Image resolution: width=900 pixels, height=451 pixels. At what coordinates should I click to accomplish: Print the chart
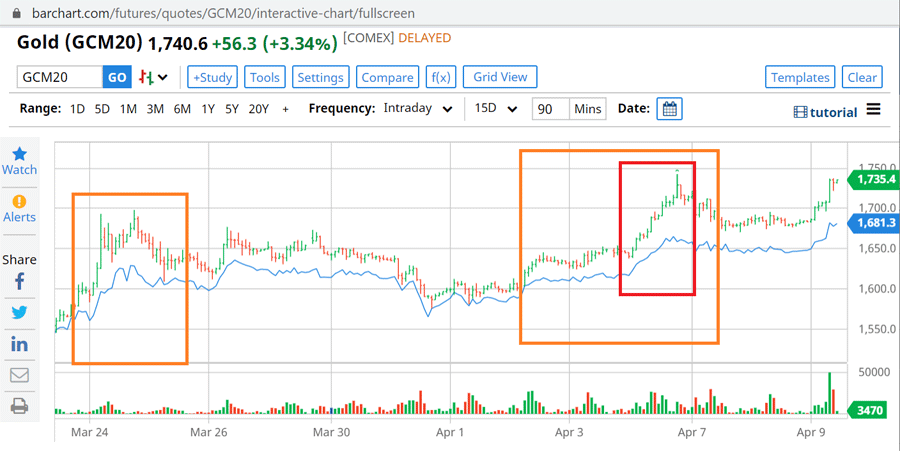click(x=19, y=406)
